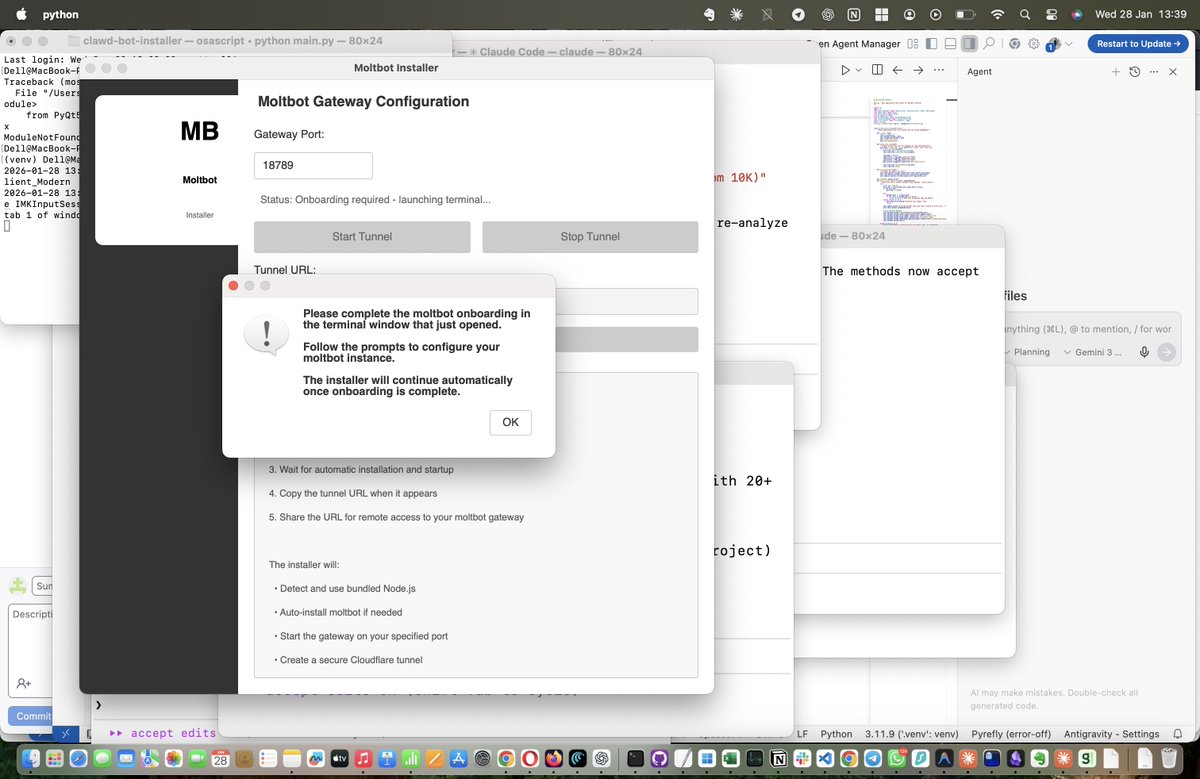1200x779 pixels.
Task: Open Agent panel more options ellipsis
Action: (x=1155, y=72)
